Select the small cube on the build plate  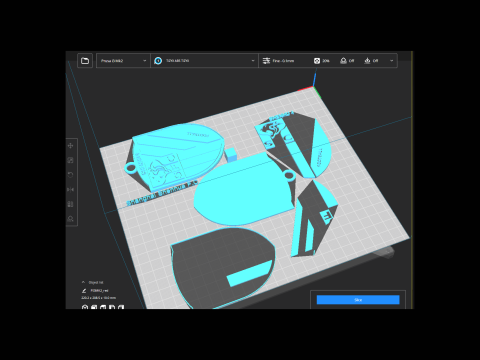click(x=230, y=155)
